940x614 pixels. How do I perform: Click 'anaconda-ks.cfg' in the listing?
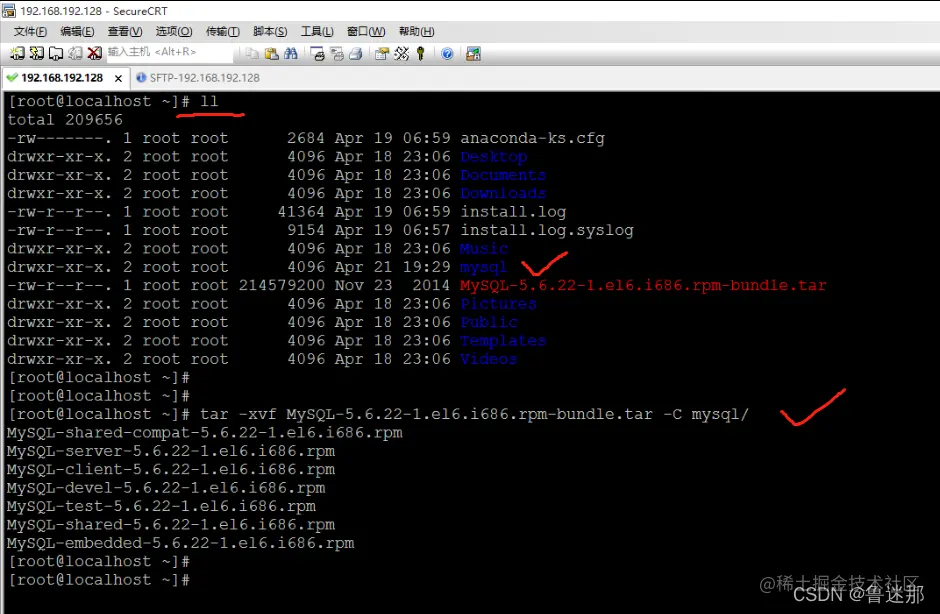[532, 139]
